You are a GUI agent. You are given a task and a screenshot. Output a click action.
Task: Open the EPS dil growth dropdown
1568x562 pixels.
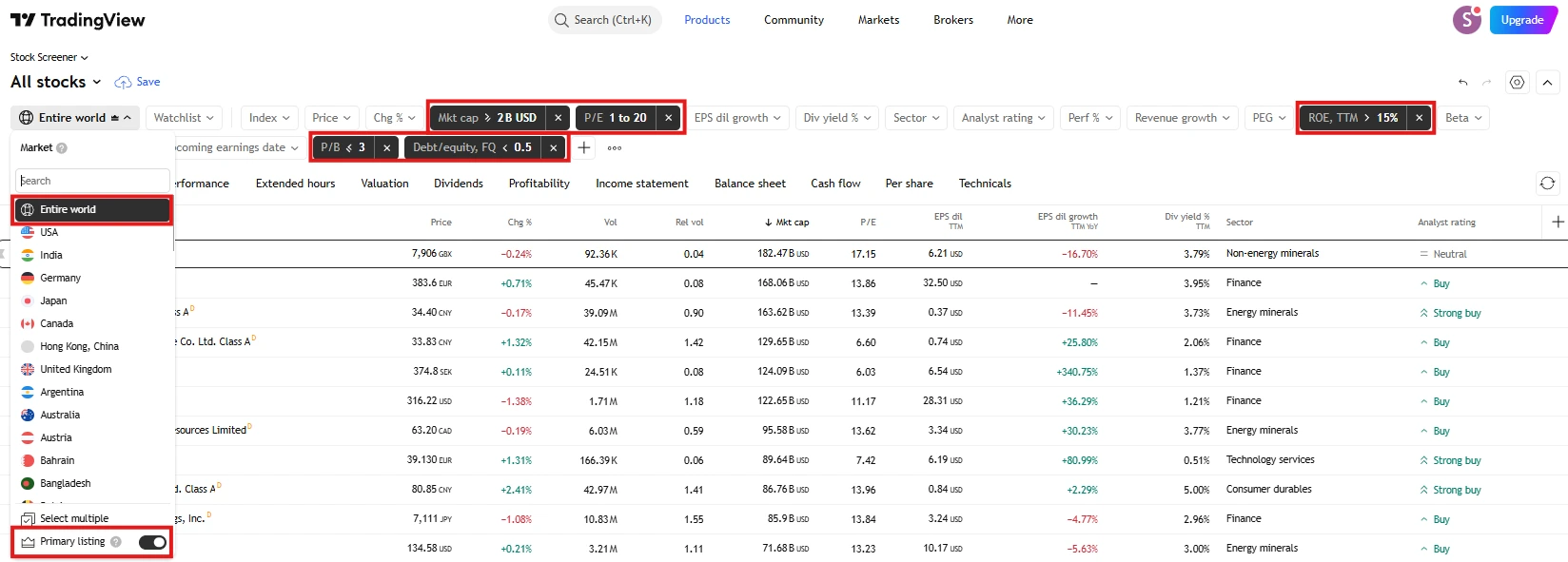tap(737, 118)
